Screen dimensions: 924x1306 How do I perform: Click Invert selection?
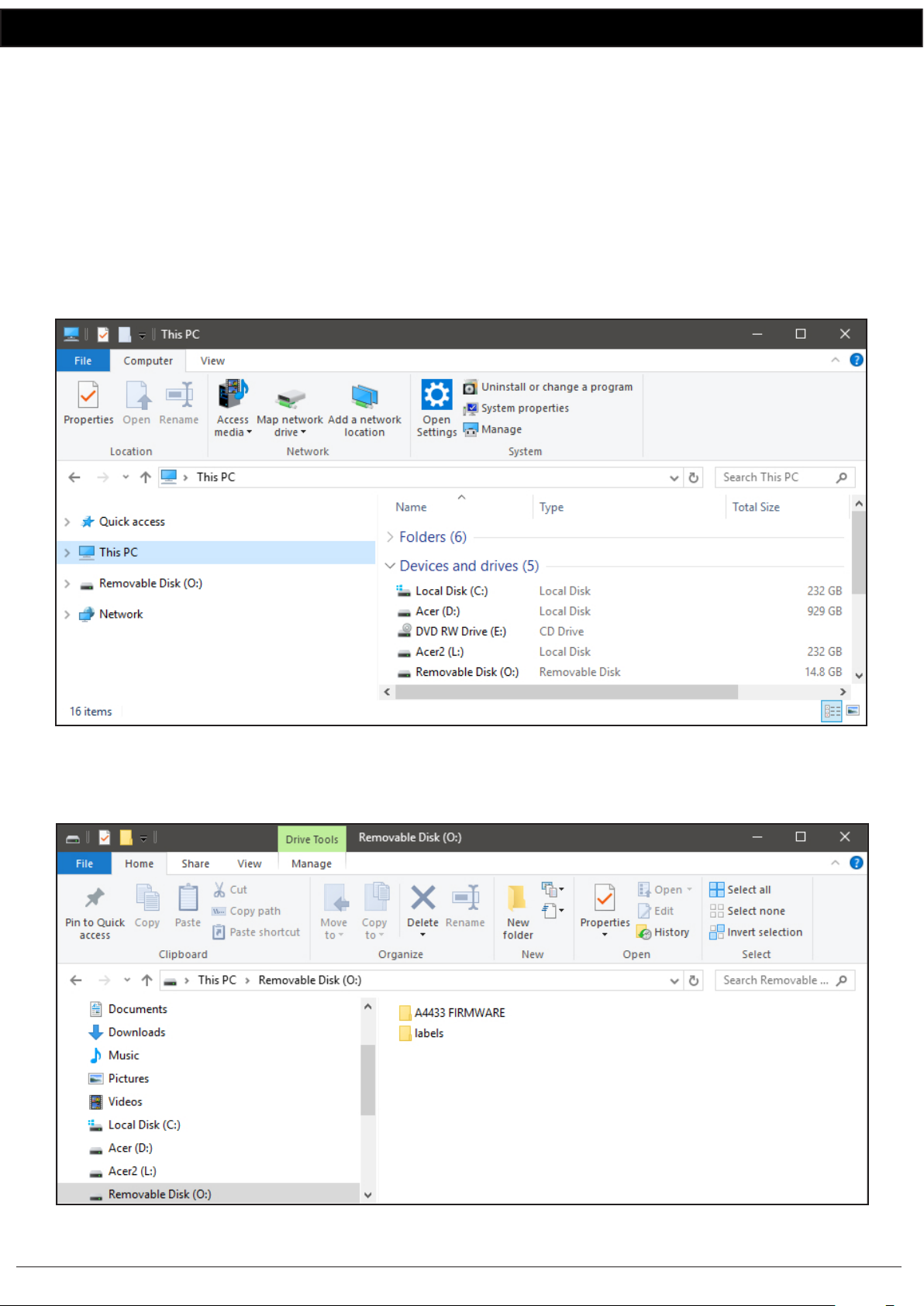[x=756, y=932]
